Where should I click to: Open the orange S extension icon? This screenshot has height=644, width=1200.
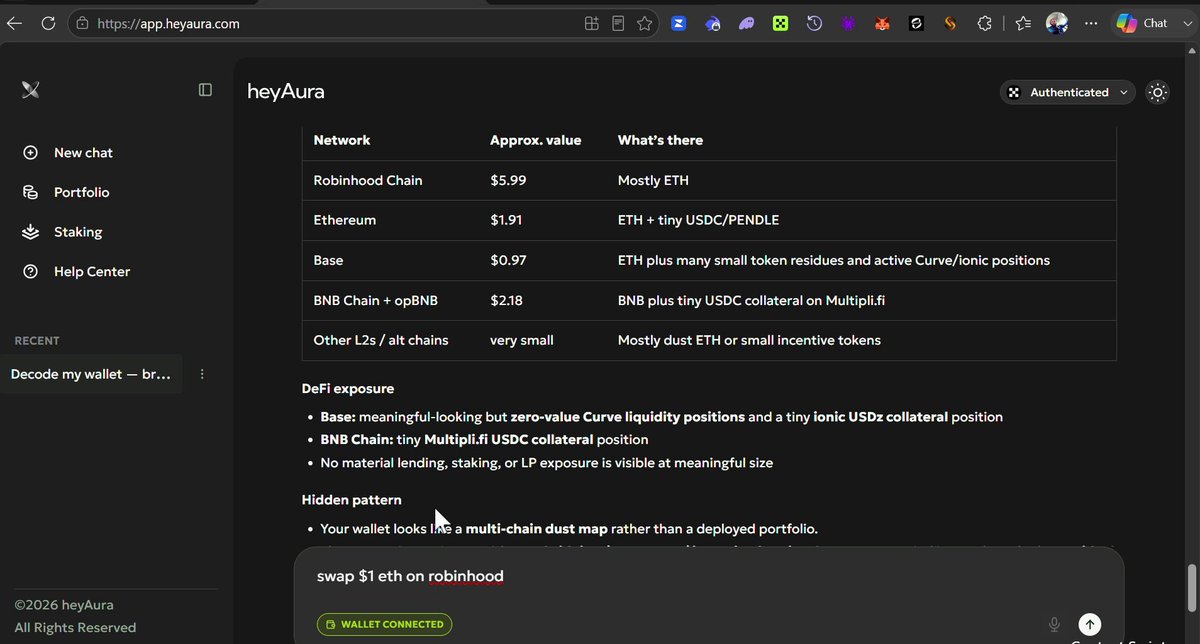click(950, 23)
